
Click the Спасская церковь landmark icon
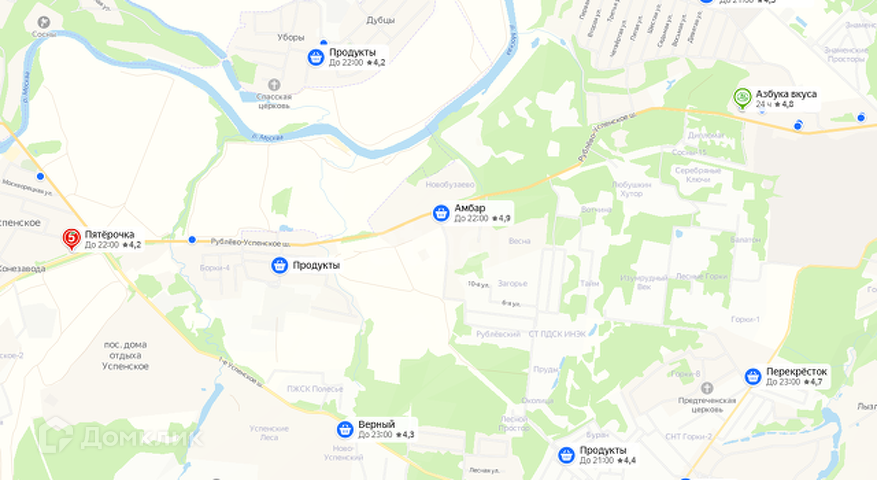tap(274, 85)
